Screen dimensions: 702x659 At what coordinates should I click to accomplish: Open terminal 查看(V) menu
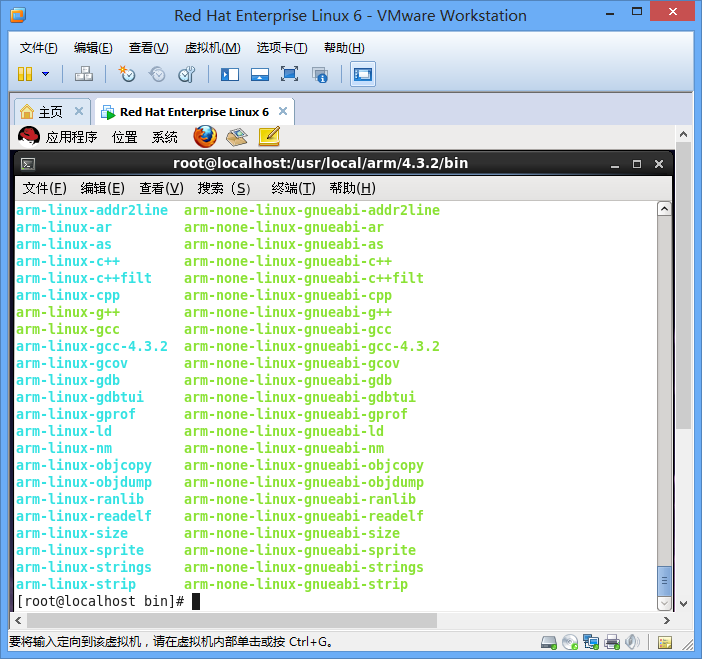(x=161, y=188)
